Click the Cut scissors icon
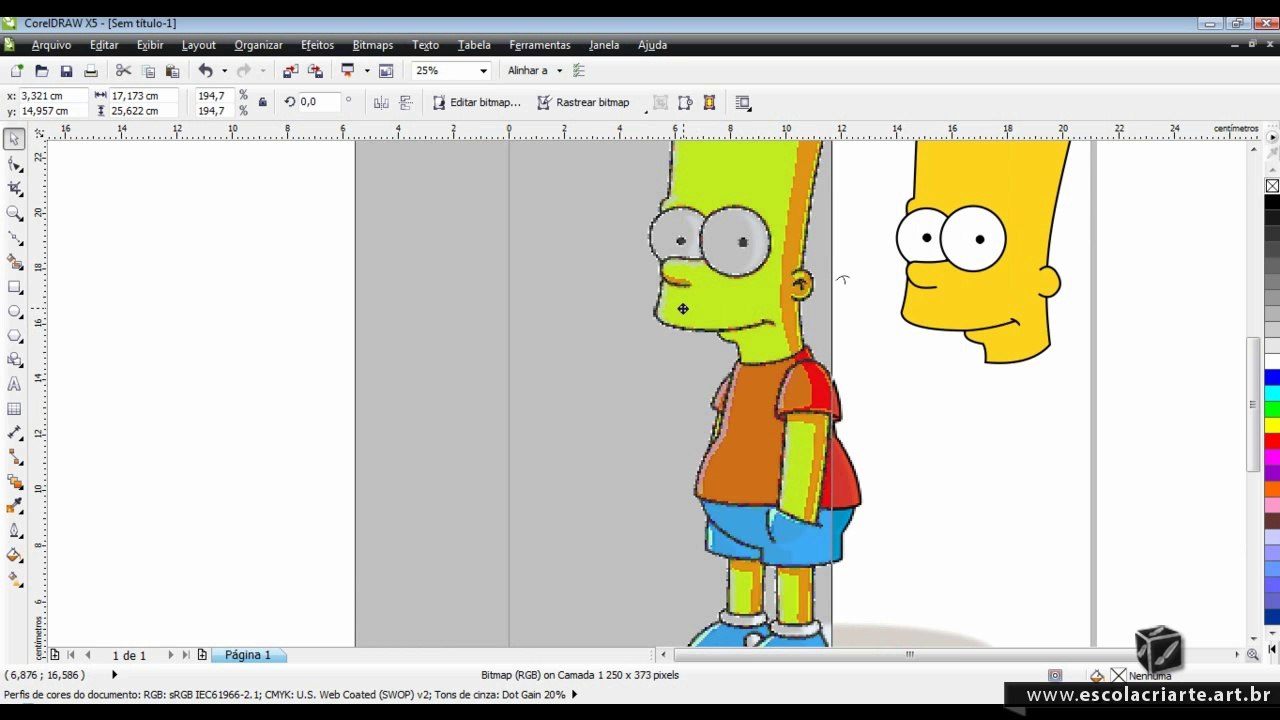Image resolution: width=1280 pixels, height=720 pixels. tap(123, 71)
